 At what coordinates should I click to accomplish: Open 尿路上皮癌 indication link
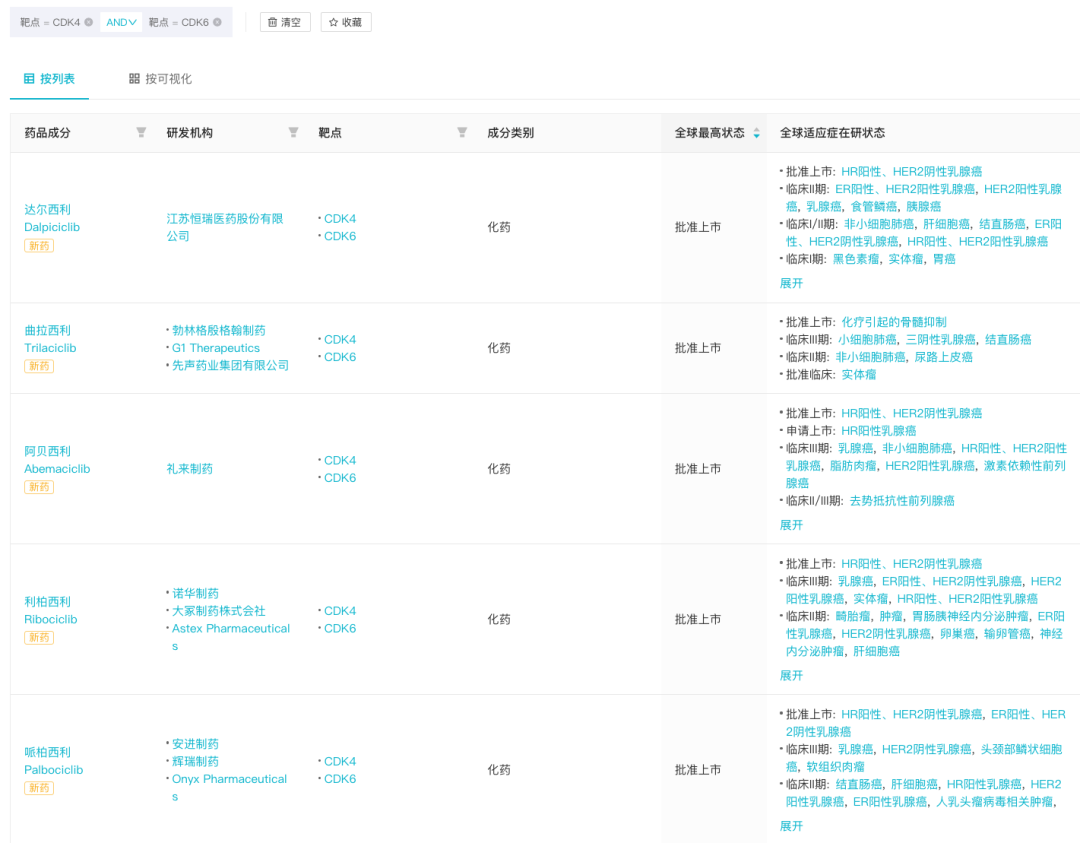pyautogui.click(x=943, y=357)
